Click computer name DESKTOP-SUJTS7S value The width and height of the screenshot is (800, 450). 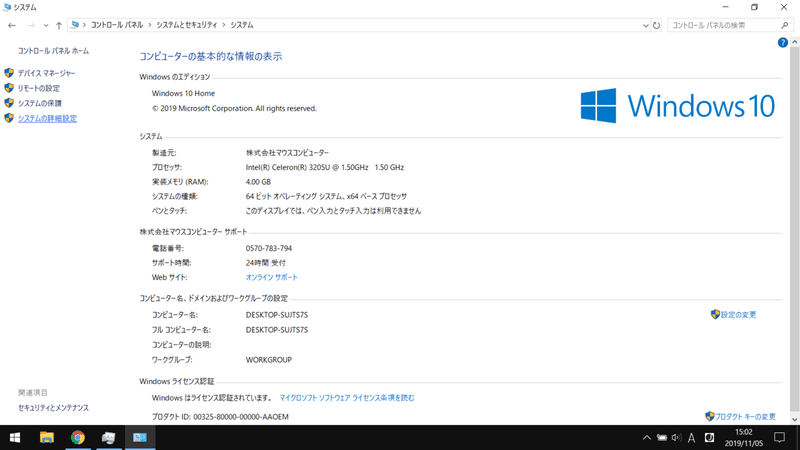pos(277,315)
